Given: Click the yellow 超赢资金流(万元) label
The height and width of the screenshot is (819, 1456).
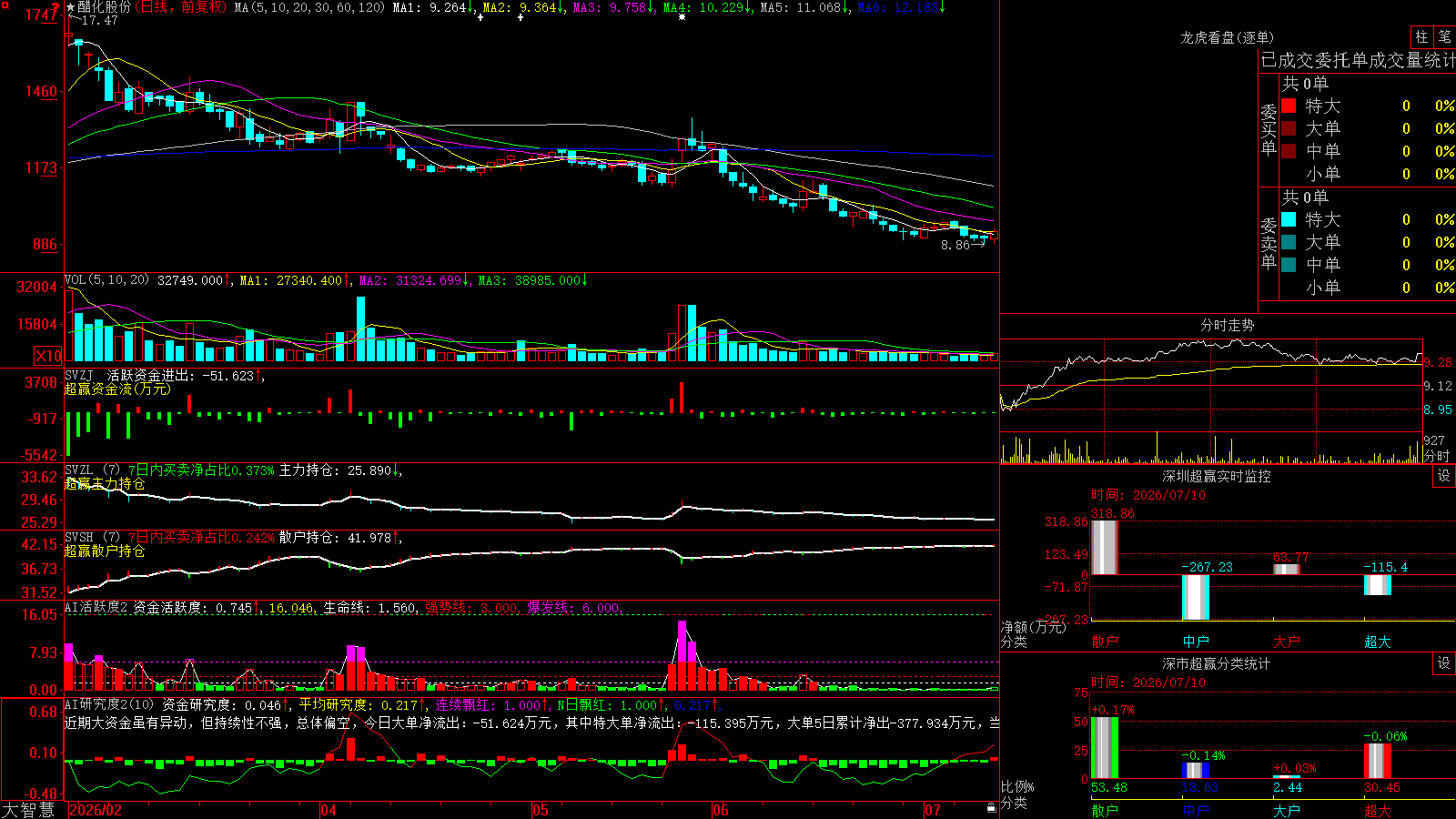Looking at the screenshot, I should point(117,389).
